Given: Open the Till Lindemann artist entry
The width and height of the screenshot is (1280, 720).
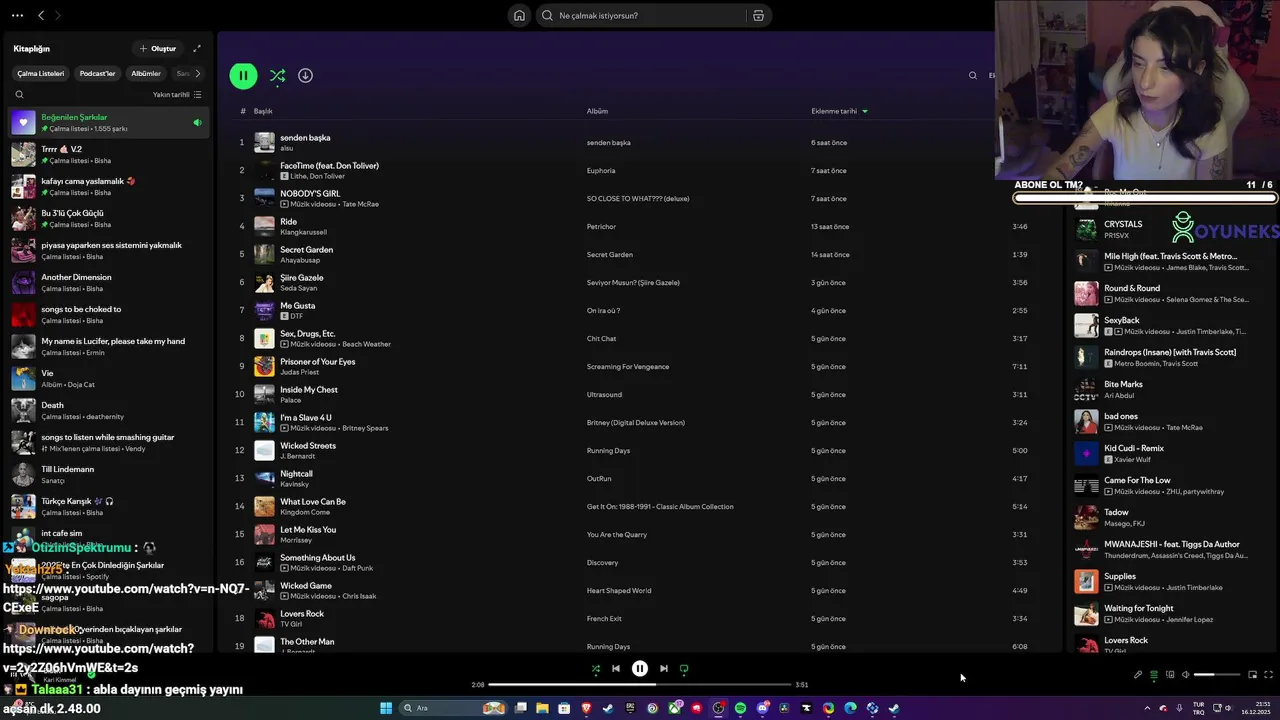Looking at the screenshot, I should (x=108, y=474).
